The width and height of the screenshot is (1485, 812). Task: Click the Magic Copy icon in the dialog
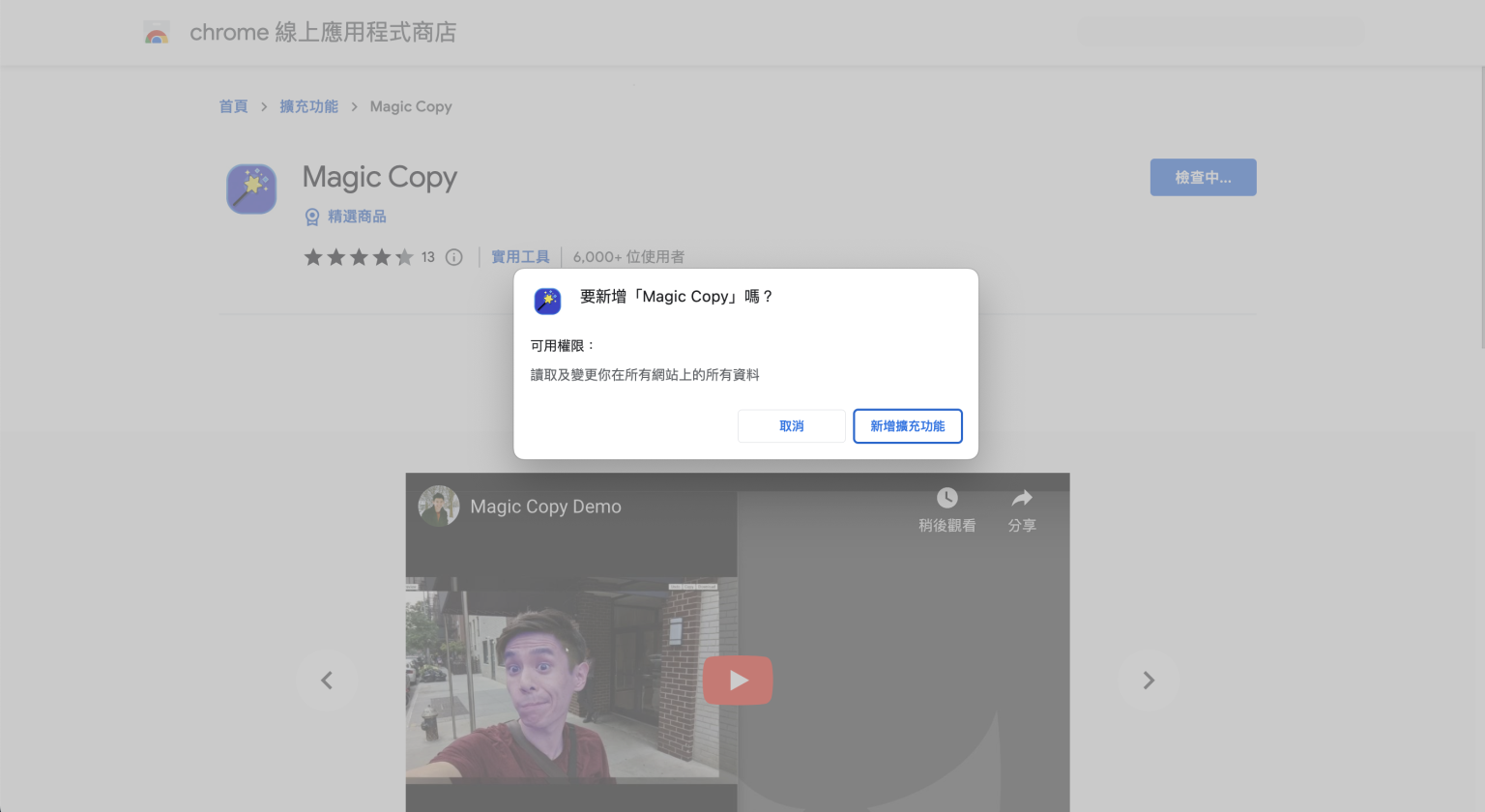[546, 301]
